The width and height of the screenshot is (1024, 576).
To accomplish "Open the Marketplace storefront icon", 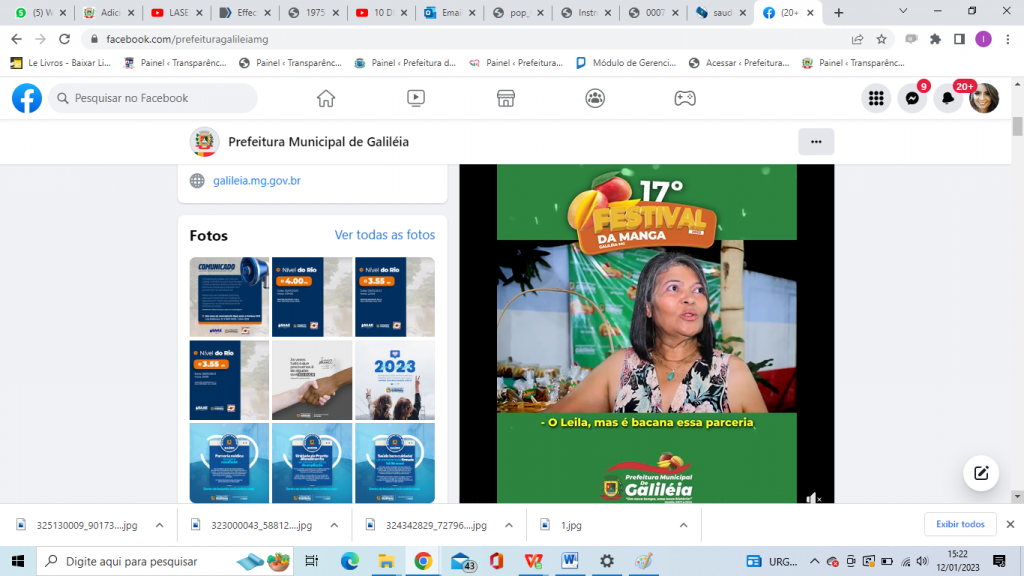I will [505, 98].
